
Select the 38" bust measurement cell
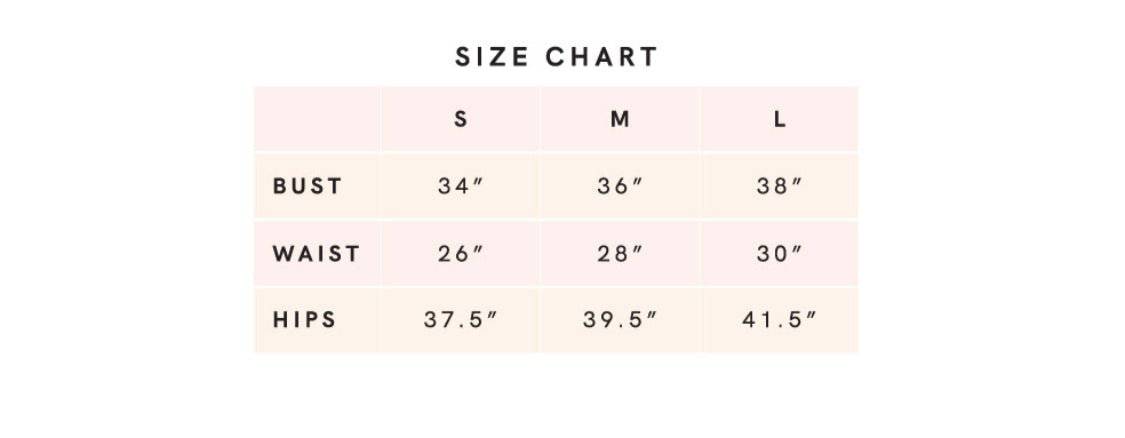pyautogui.click(x=780, y=186)
